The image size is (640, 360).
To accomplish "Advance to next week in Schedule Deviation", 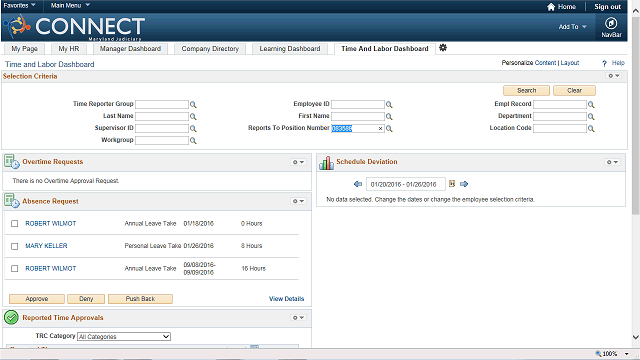I will [x=464, y=184].
